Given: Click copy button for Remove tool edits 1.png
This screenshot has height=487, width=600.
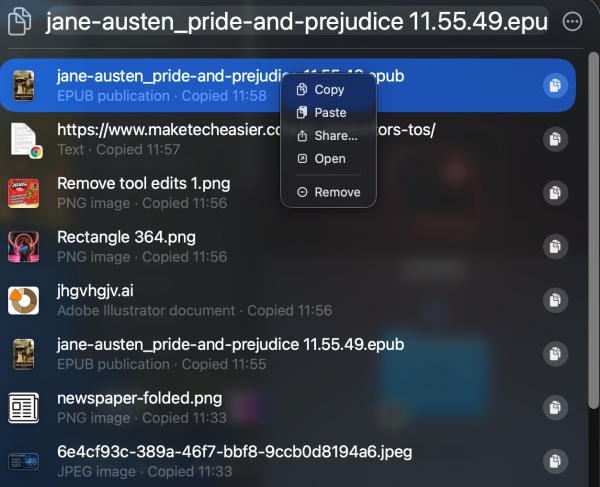Looking at the screenshot, I should 555,193.
